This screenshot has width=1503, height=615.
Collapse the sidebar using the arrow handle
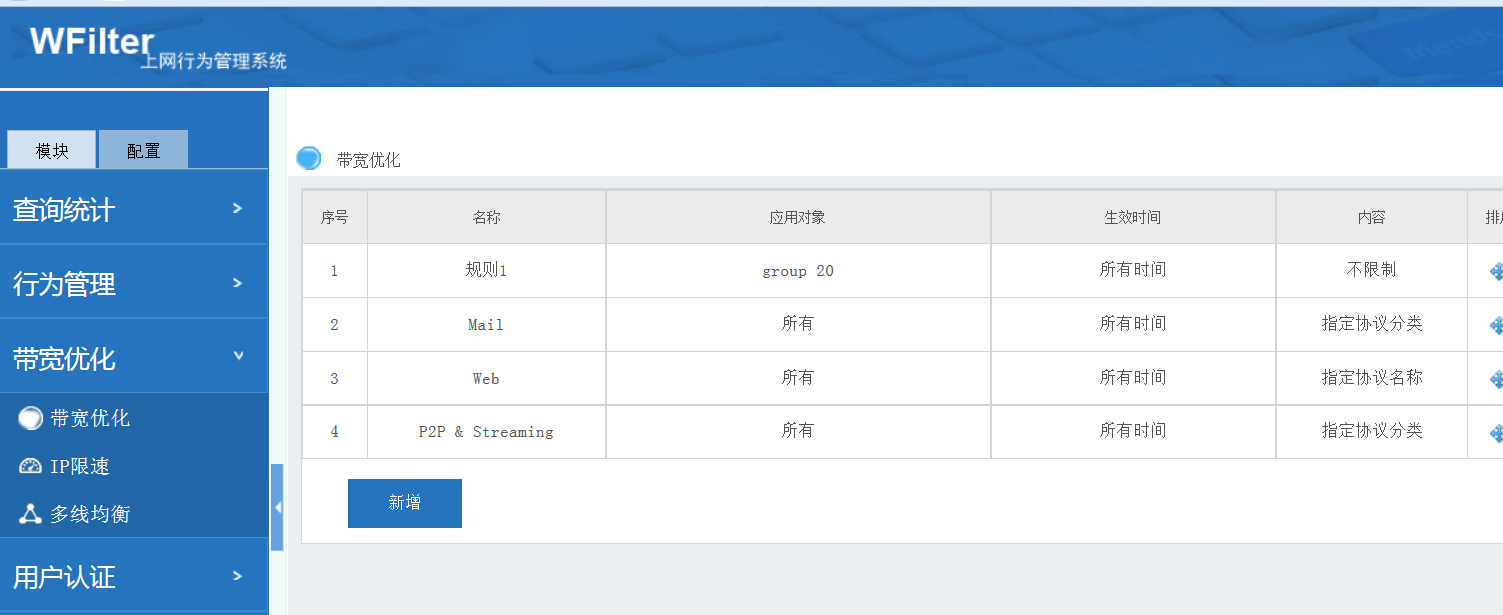(277, 508)
